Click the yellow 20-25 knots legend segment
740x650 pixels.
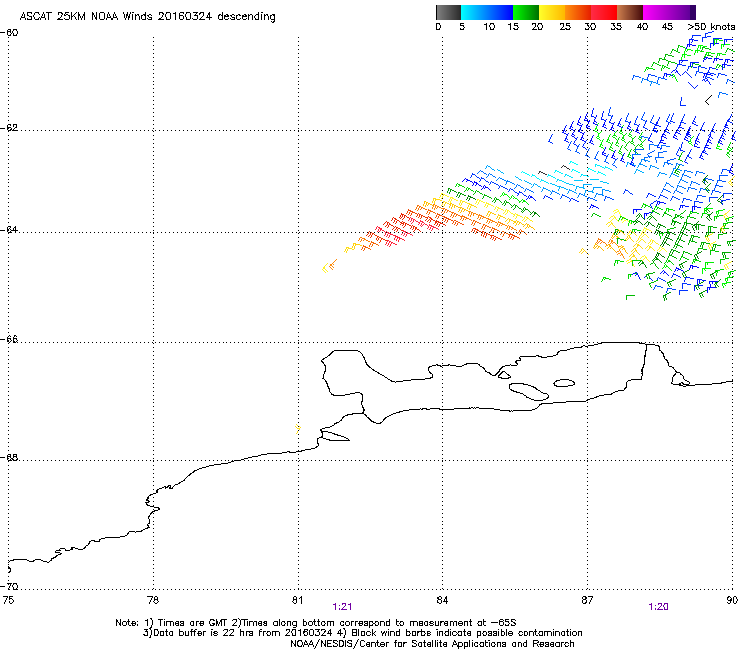click(x=552, y=12)
